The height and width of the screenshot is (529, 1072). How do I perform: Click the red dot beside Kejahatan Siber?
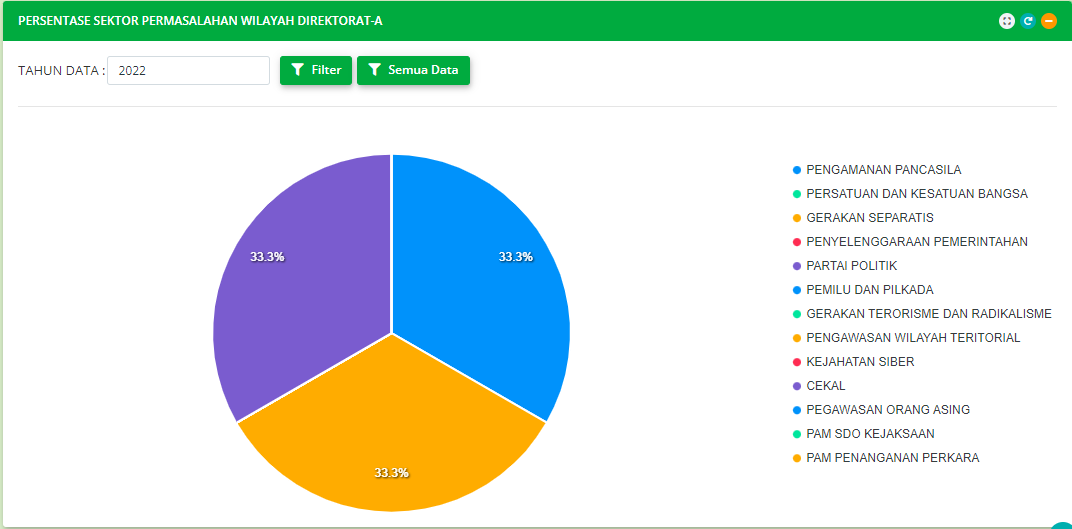pos(797,362)
